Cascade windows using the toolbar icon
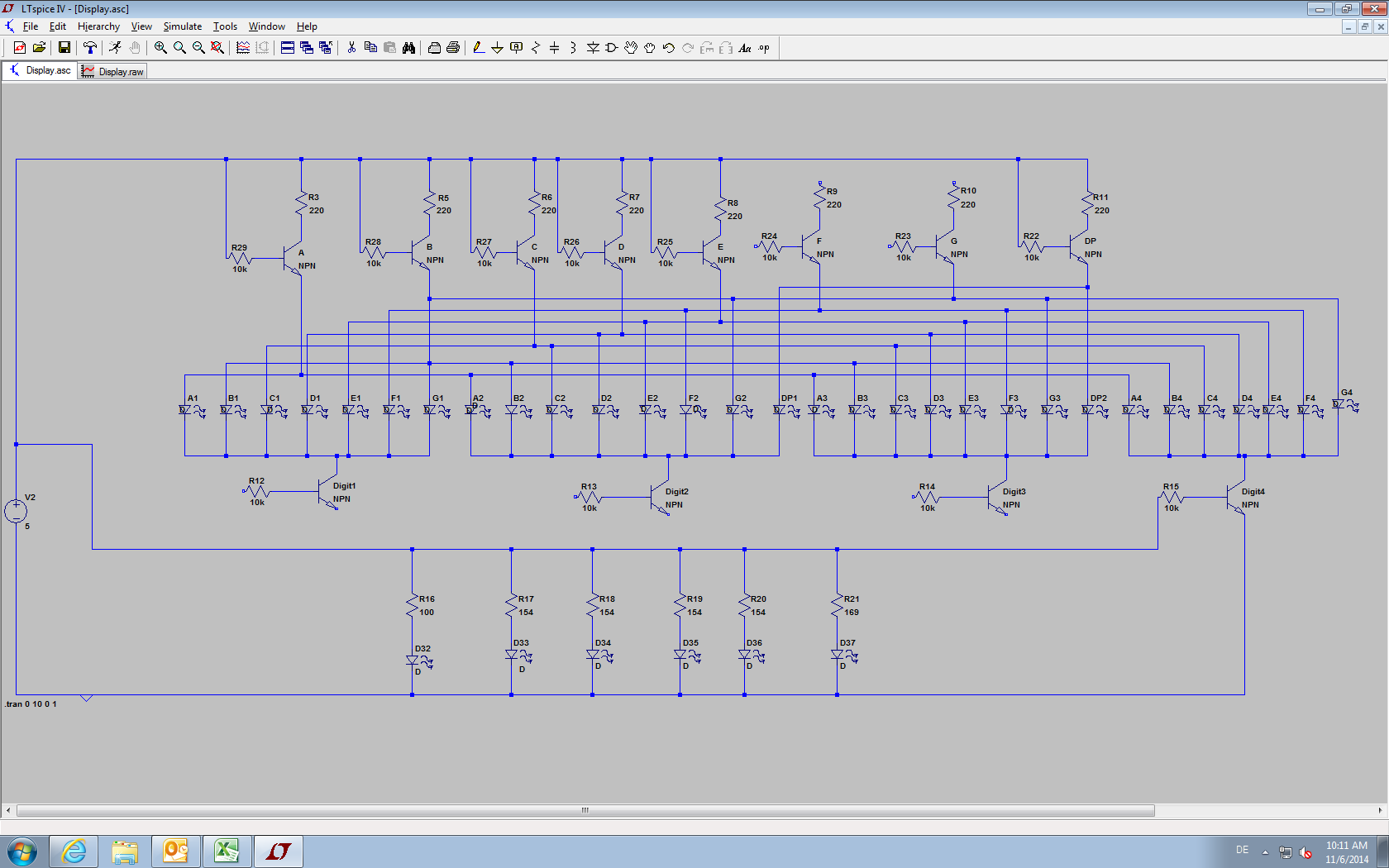Screen dimensions: 1389x868 tap(307, 48)
